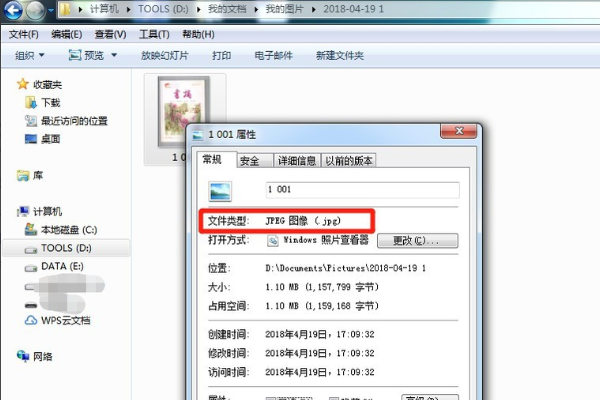Screen dimensions: 600x400
Task: Open the 以前的版本 tab
Action: tap(349, 161)
